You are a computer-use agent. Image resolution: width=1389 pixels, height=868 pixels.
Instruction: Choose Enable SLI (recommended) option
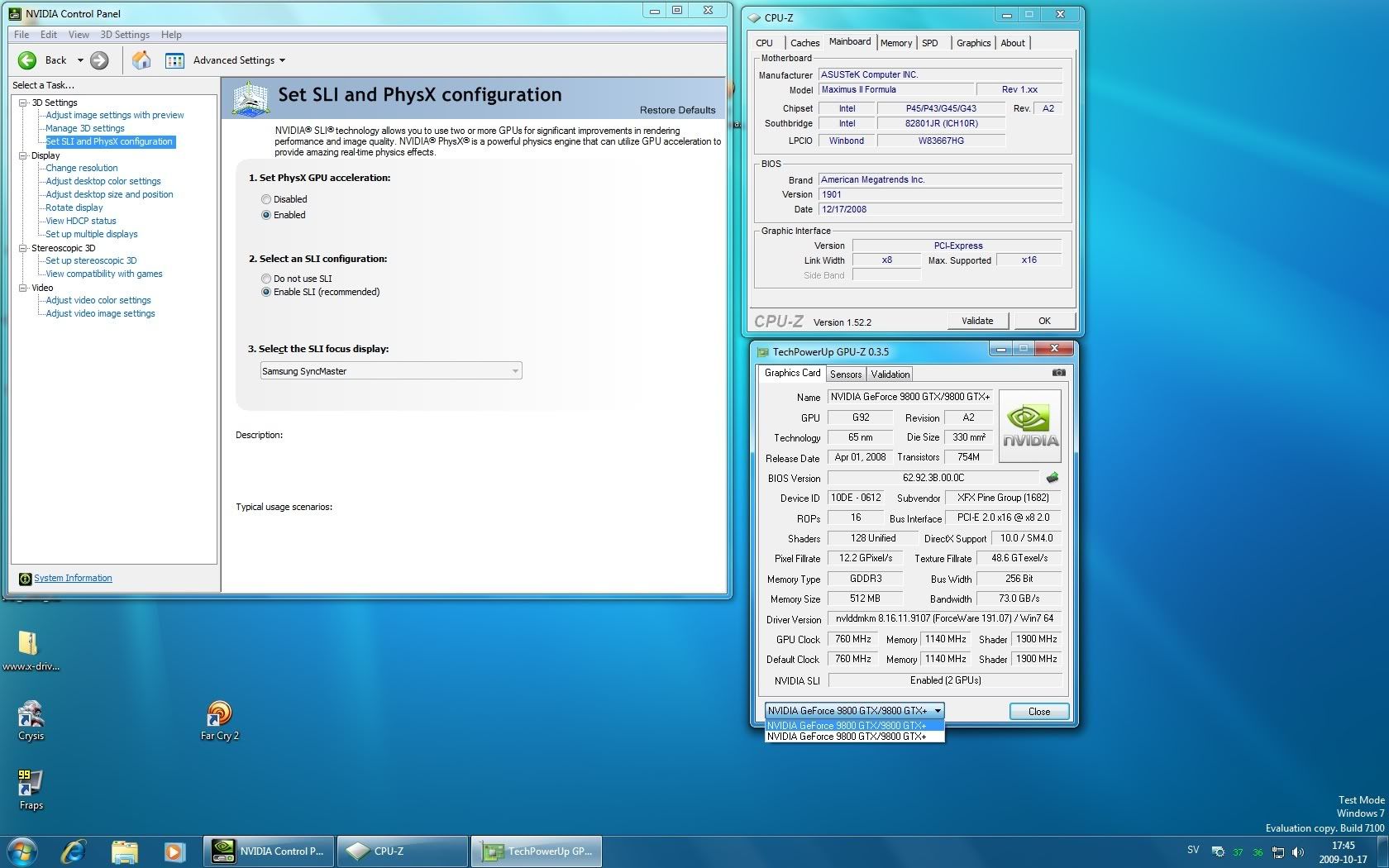266,292
